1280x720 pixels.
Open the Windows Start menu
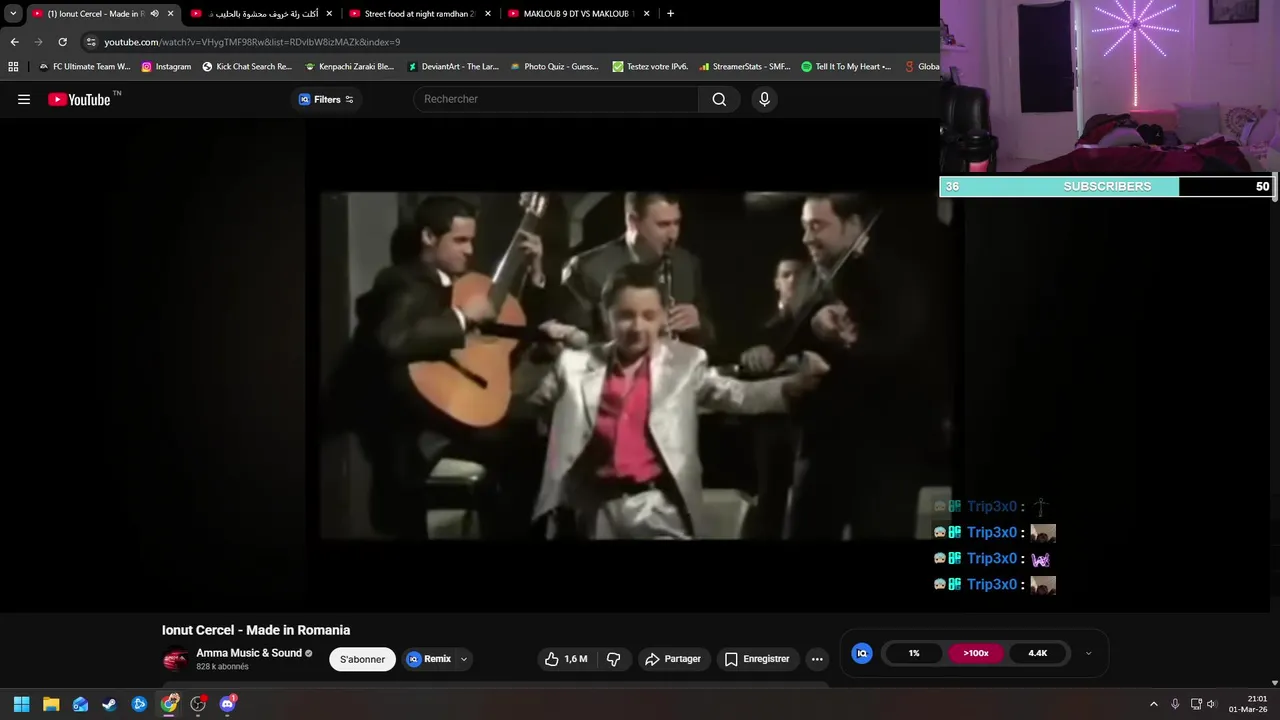21,704
